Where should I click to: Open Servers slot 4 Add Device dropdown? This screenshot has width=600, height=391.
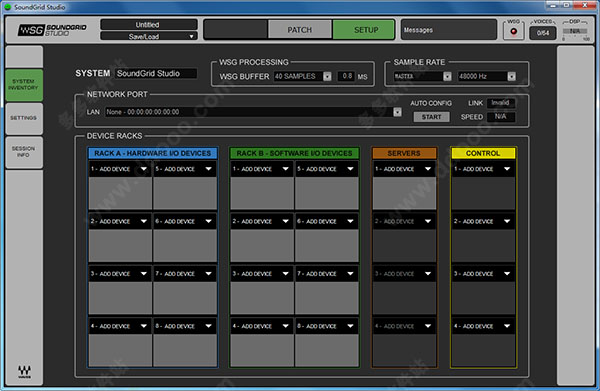404,326
